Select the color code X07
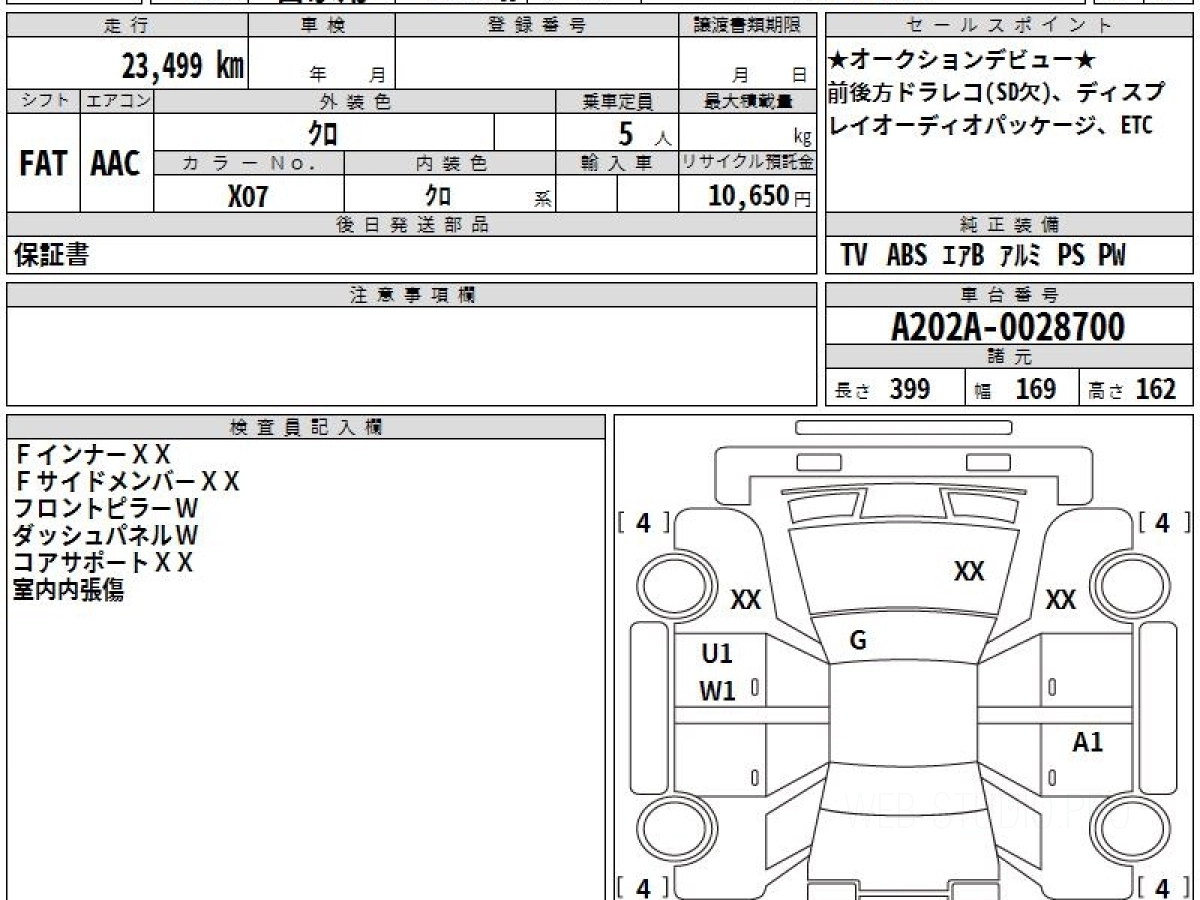The image size is (1200, 900). (248, 196)
